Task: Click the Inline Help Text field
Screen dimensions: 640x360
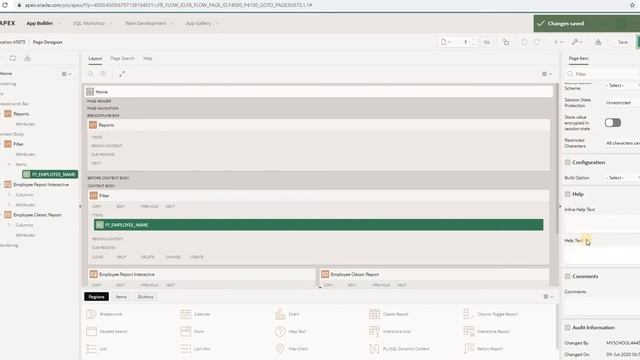Action: (602, 224)
